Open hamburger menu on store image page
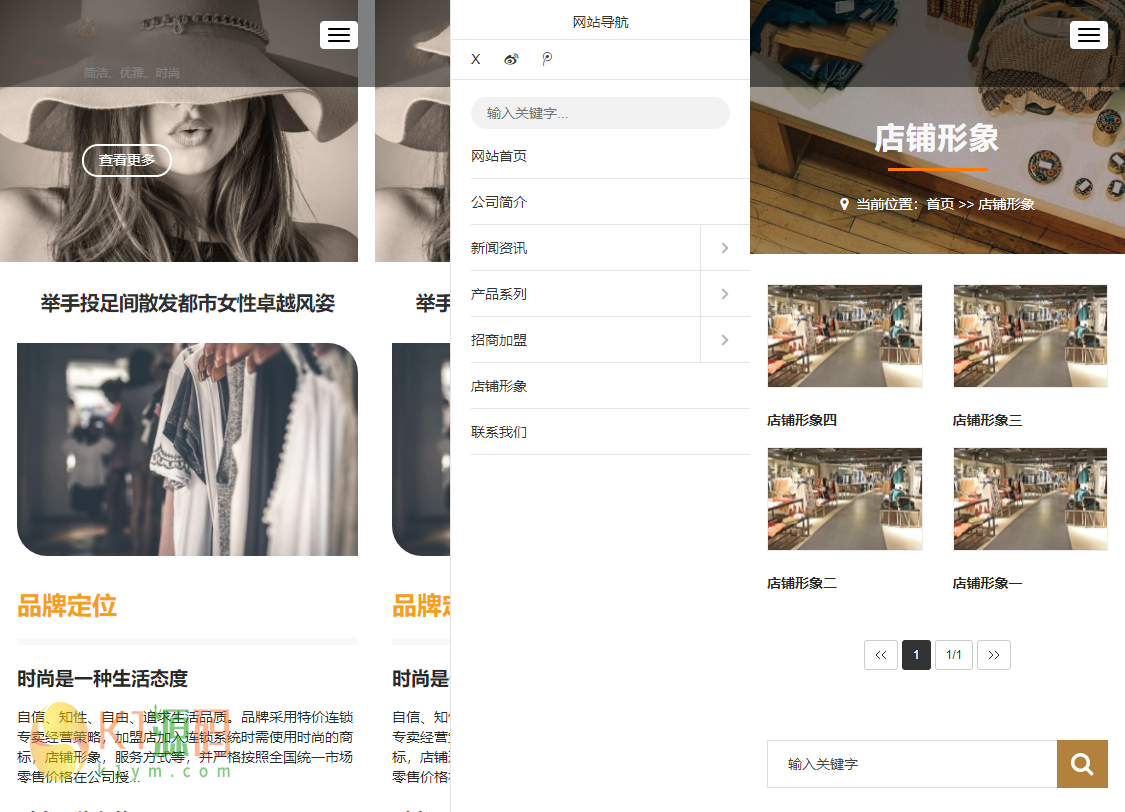Image resolution: width=1125 pixels, height=812 pixels. tap(1088, 34)
